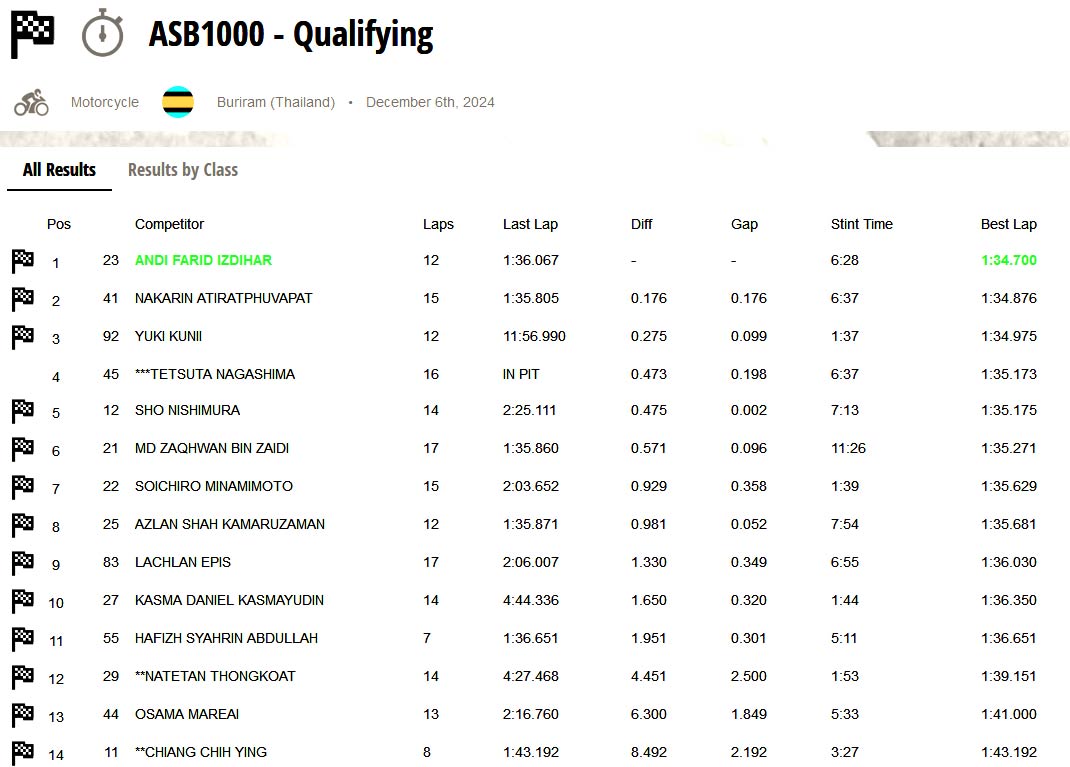Open the Results by Class tab
Screen dimensions: 1070x767
[183, 170]
